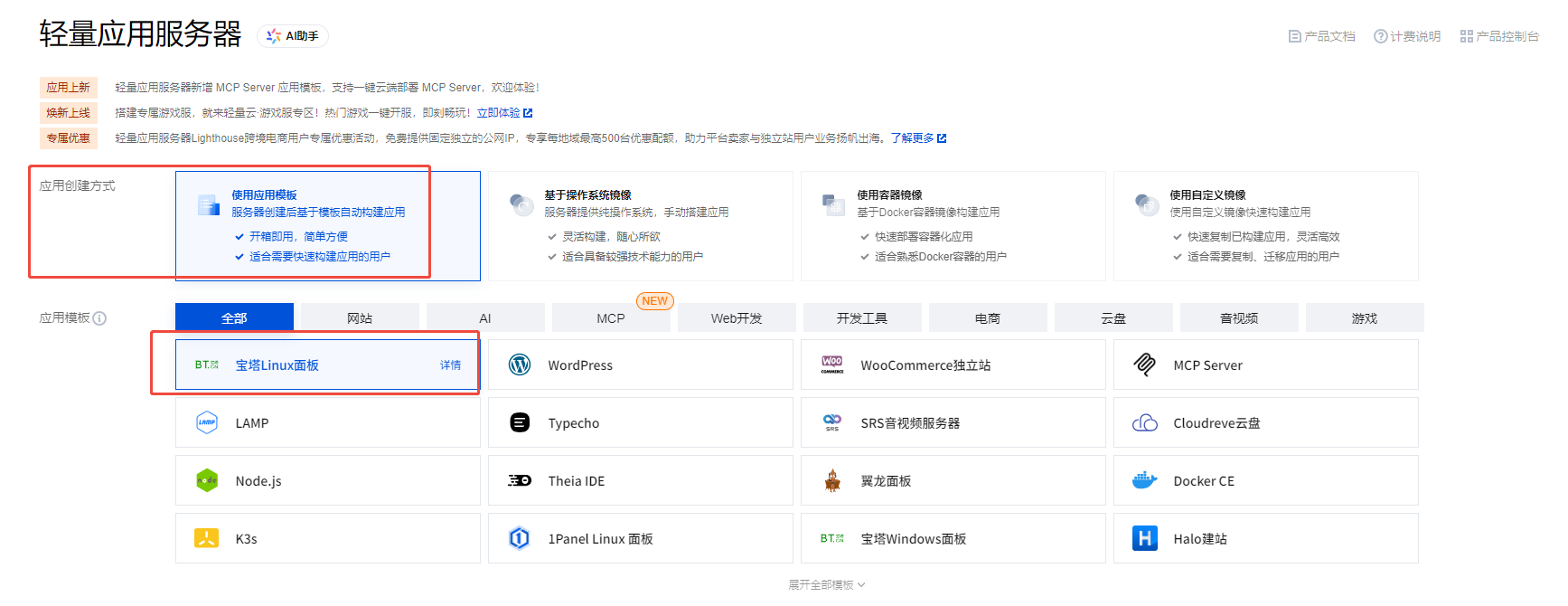Click external link icon after 立即体验
1568x606 pixels.
coord(528,113)
